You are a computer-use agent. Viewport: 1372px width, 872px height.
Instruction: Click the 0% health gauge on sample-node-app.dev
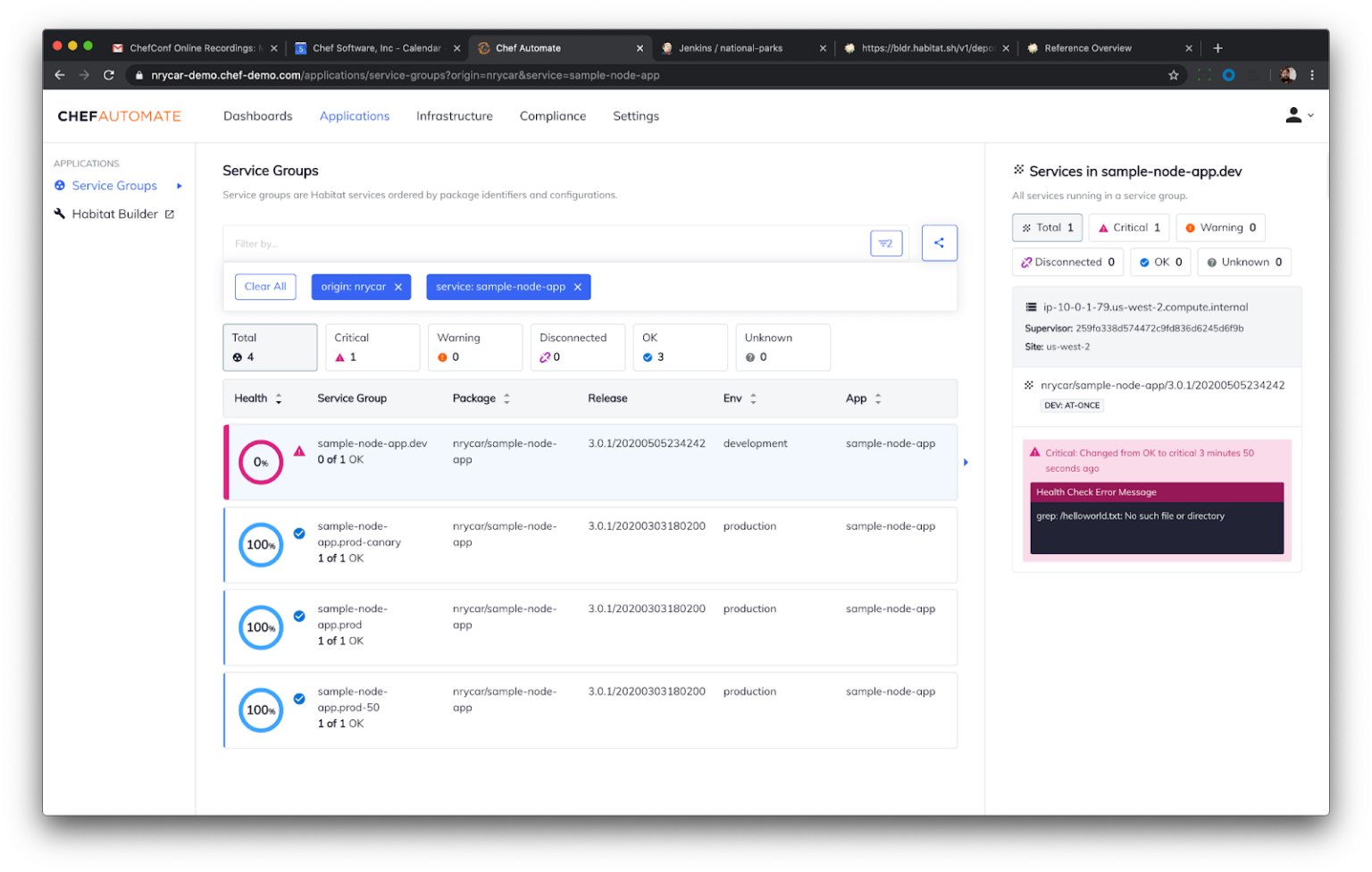tap(260, 462)
